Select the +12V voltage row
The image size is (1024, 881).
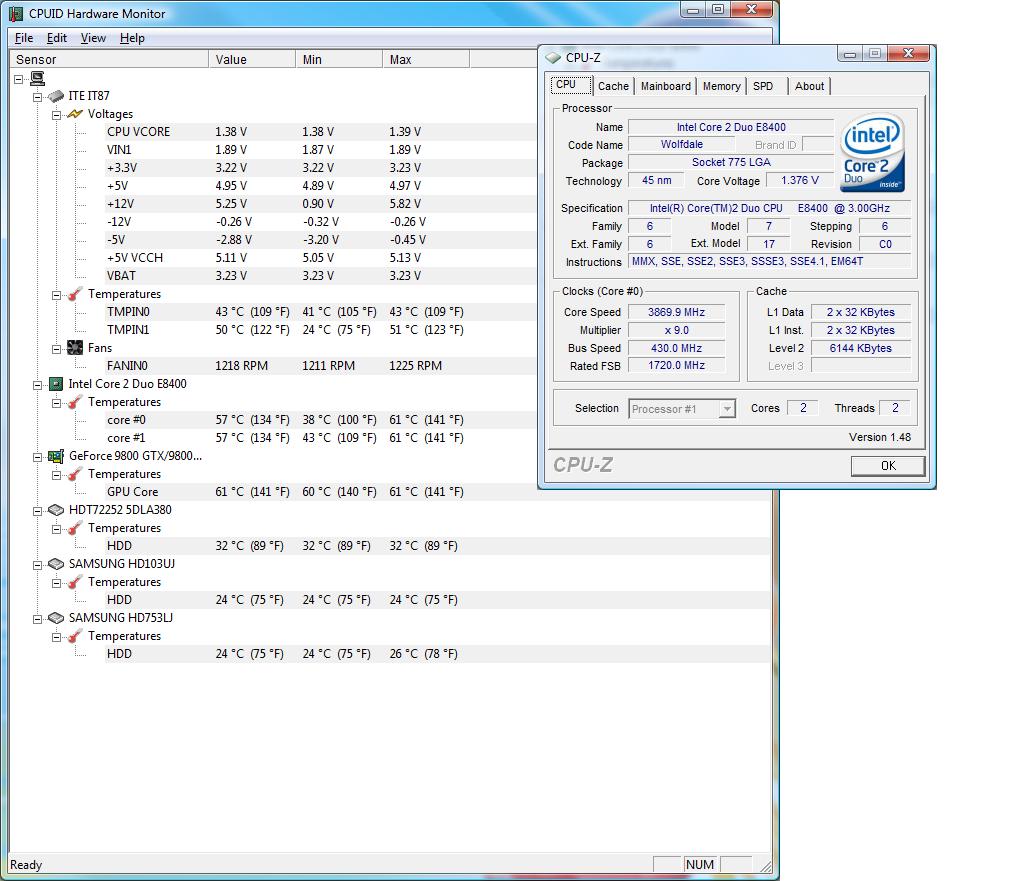point(320,204)
